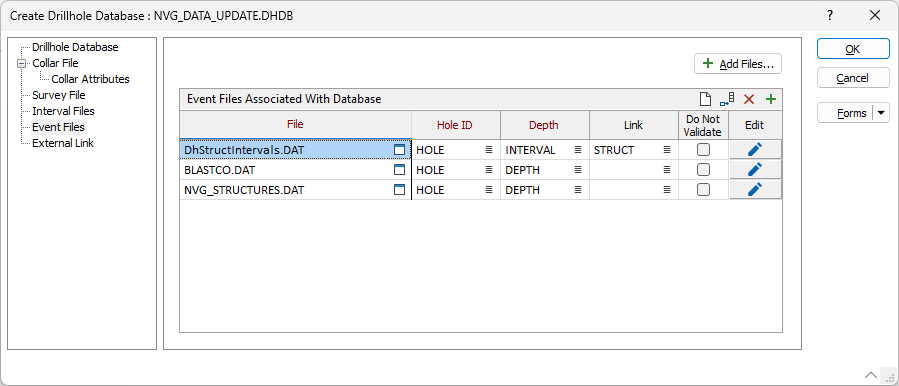This screenshot has height=386, width=899.
Task: Edit DhStructIntervals.DAT with the pencil icon
Action: 755,150
